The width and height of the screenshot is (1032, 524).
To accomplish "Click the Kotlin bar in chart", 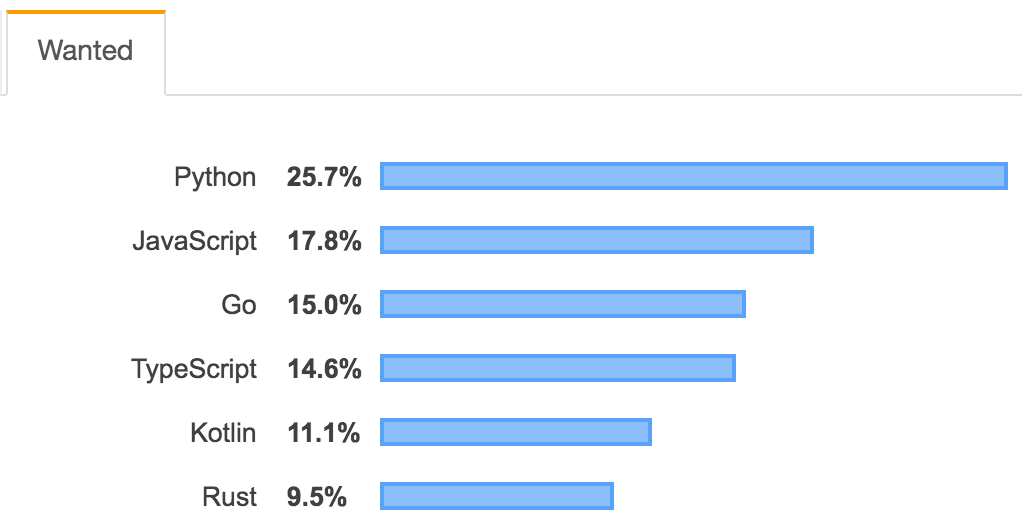I will pos(515,432).
